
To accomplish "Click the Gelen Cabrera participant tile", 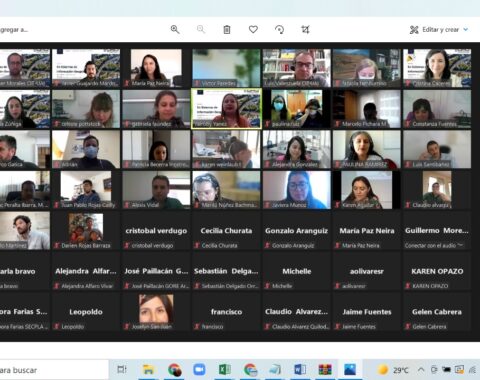I will [437, 312].
